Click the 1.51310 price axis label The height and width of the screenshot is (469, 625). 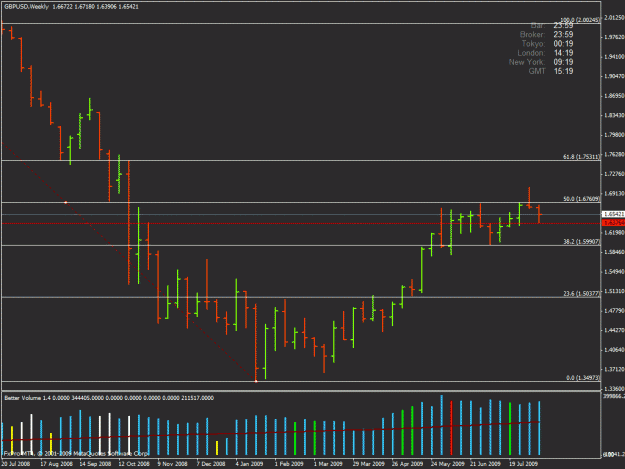(614, 291)
